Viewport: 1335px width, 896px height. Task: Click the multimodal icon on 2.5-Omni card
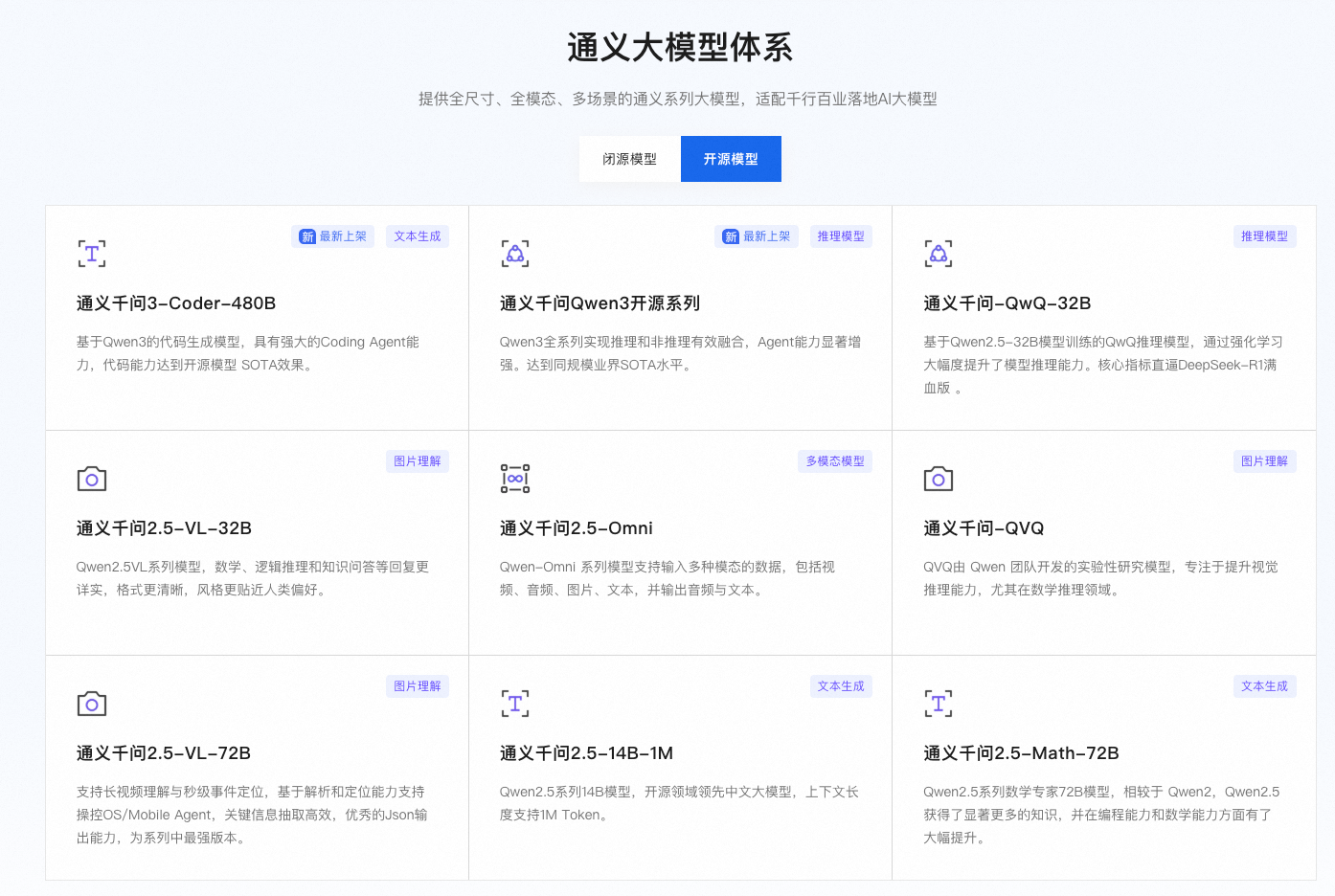coord(515,479)
